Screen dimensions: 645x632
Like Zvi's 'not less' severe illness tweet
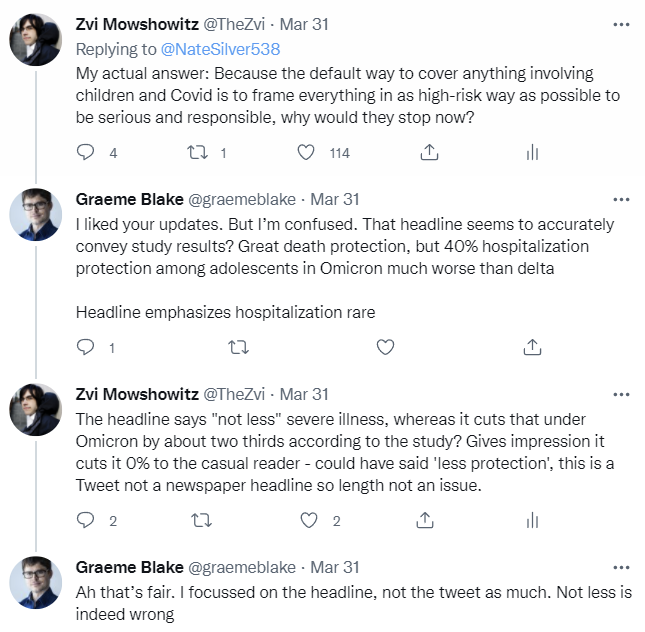click(x=309, y=519)
